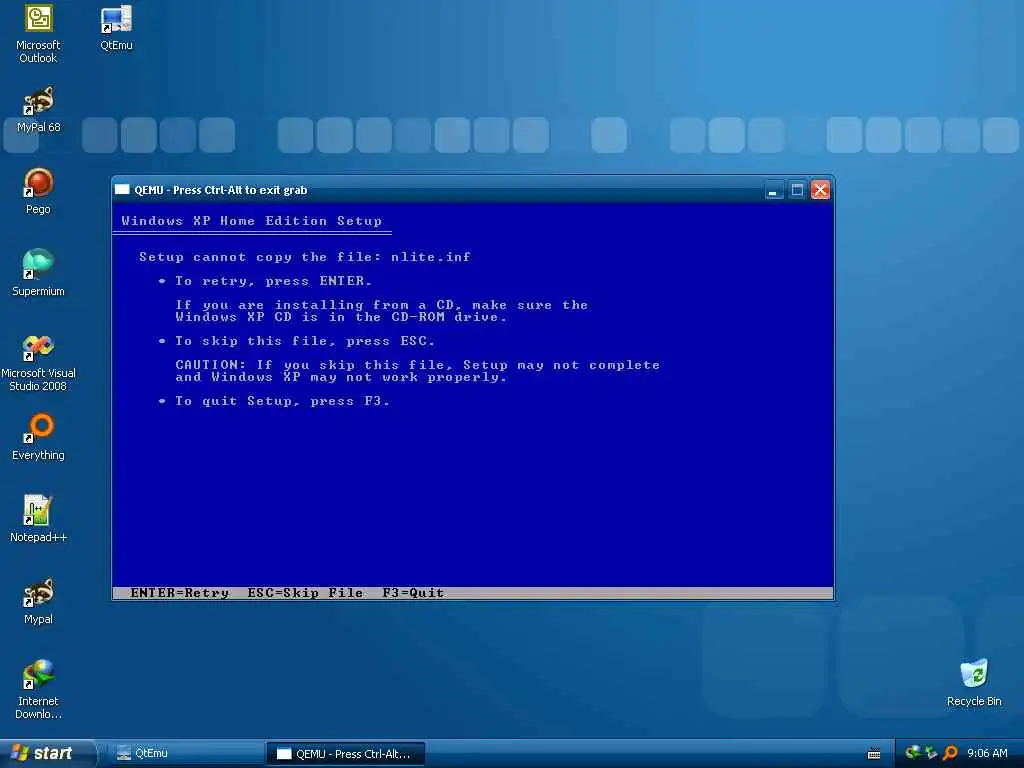This screenshot has height=768, width=1024.
Task: Switch to QtEmu via the taskbar
Action: [186, 754]
